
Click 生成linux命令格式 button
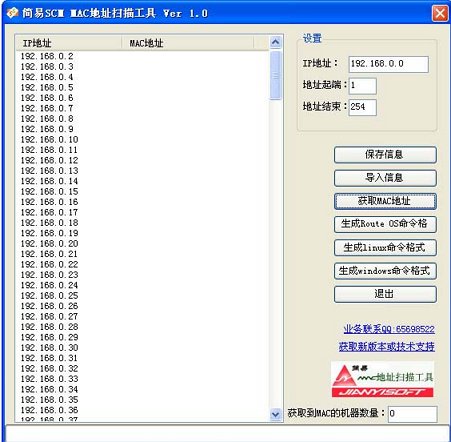(385, 248)
